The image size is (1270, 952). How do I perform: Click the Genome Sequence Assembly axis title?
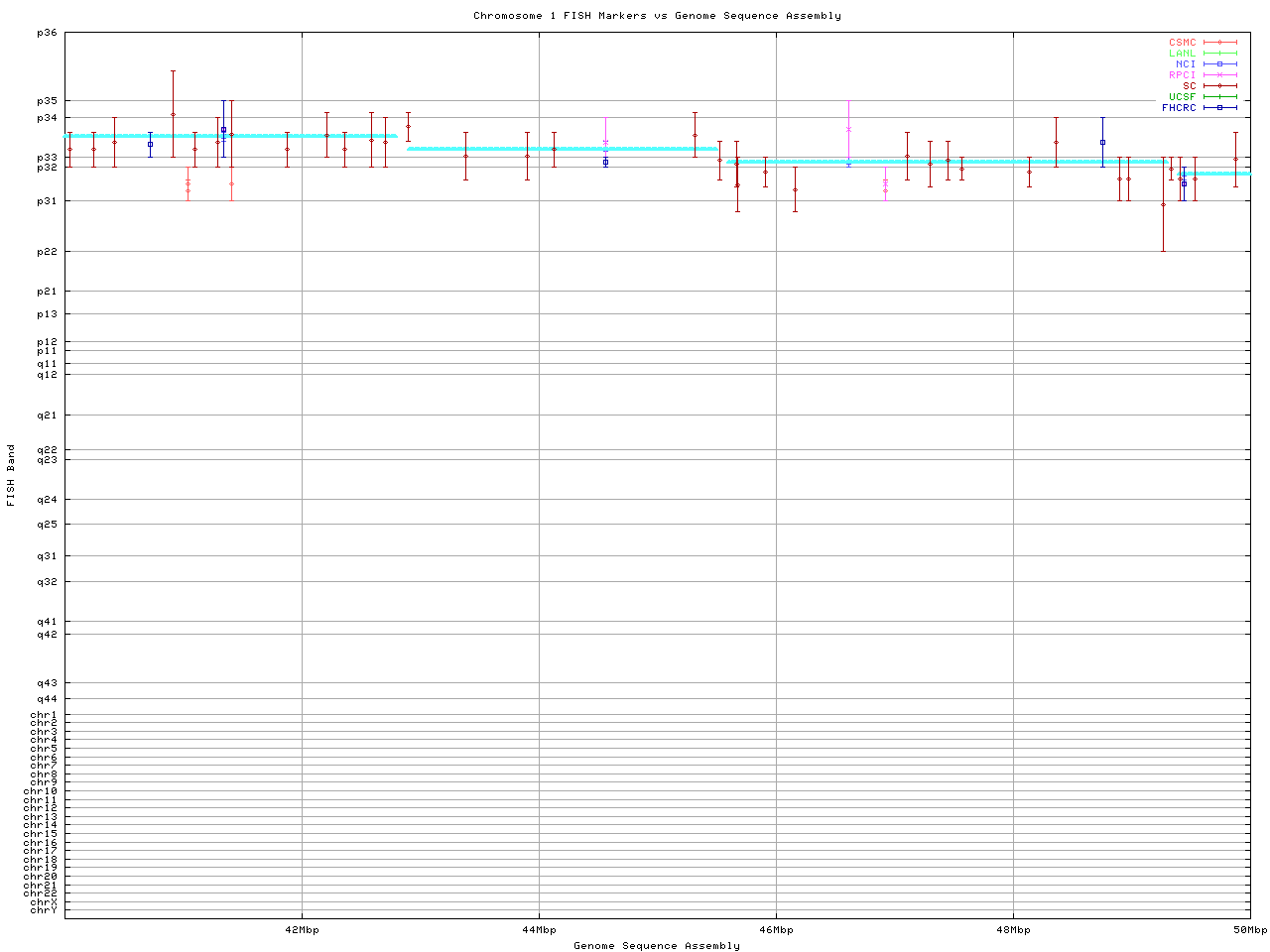(x=657, y=946)
